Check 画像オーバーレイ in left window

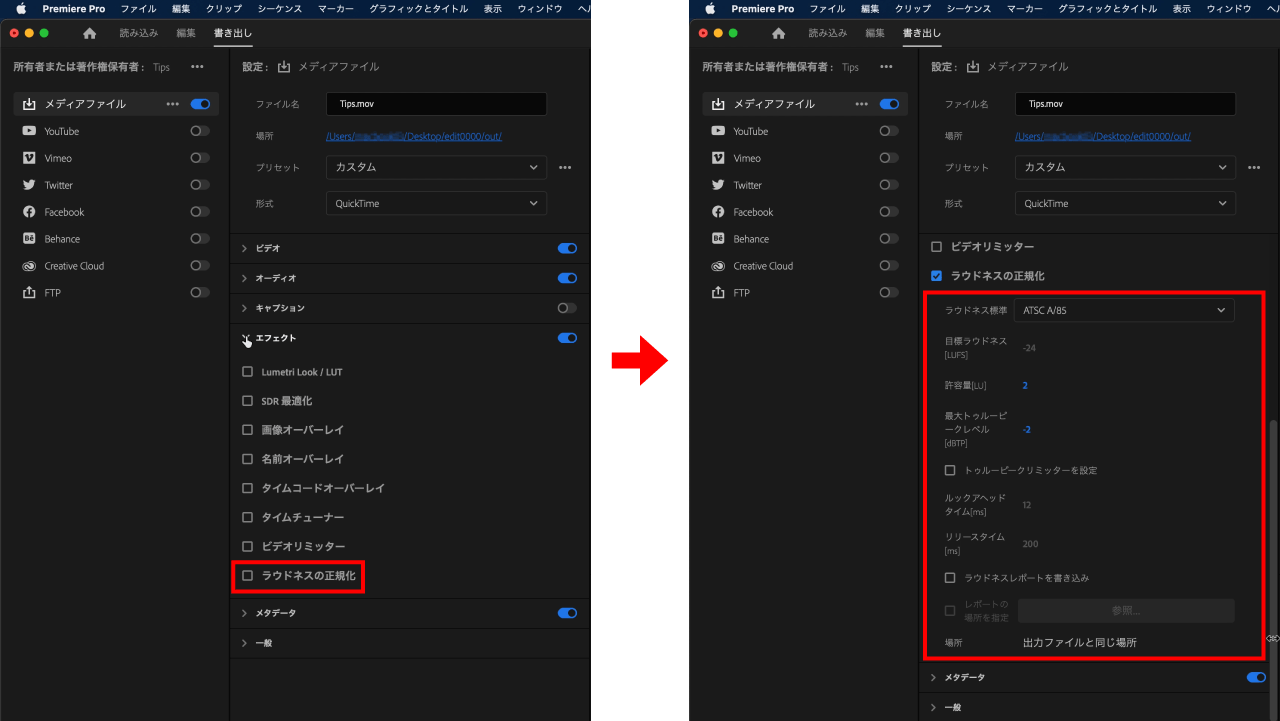point(248,430)
